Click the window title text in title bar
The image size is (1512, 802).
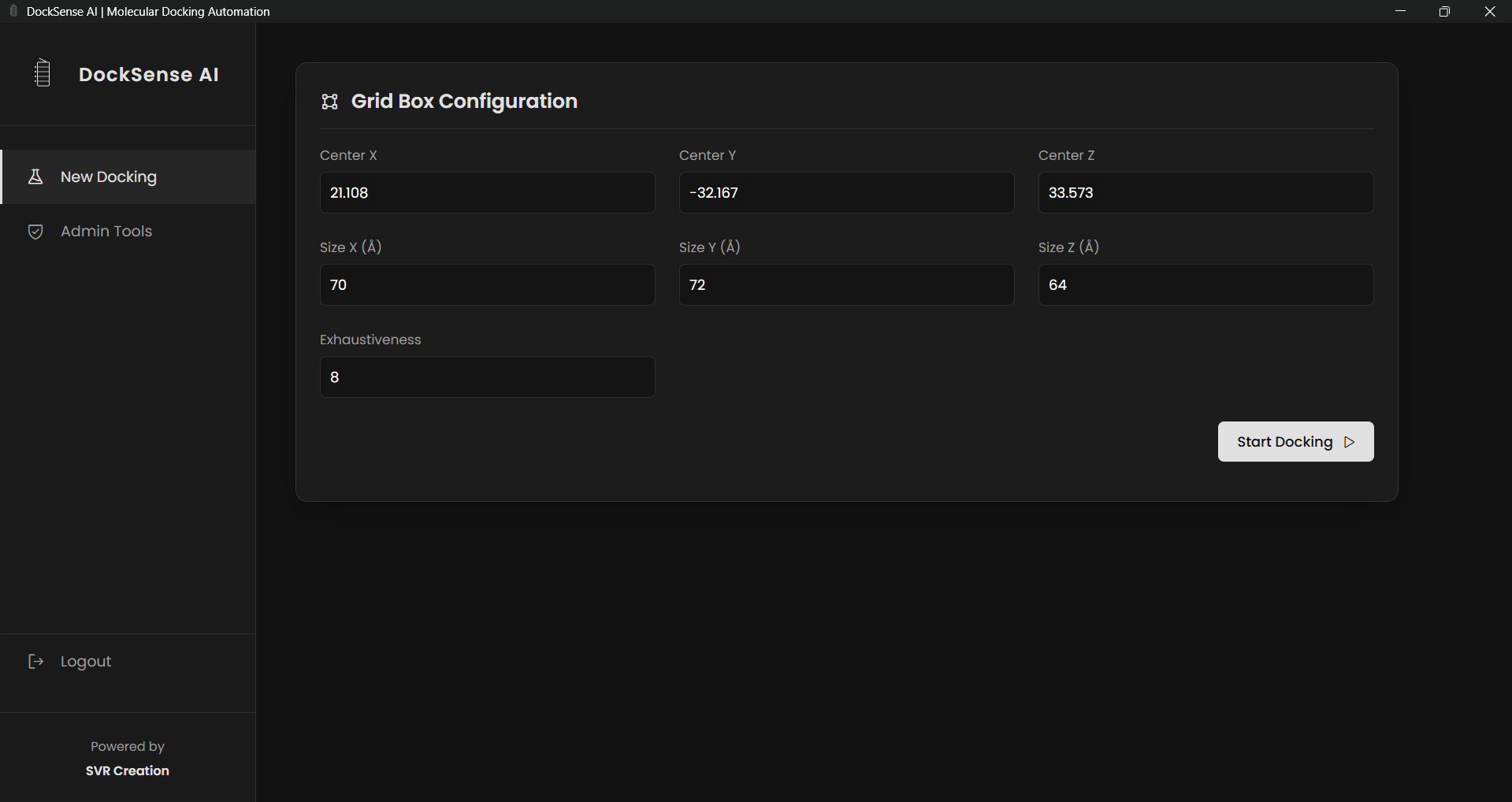148,12
